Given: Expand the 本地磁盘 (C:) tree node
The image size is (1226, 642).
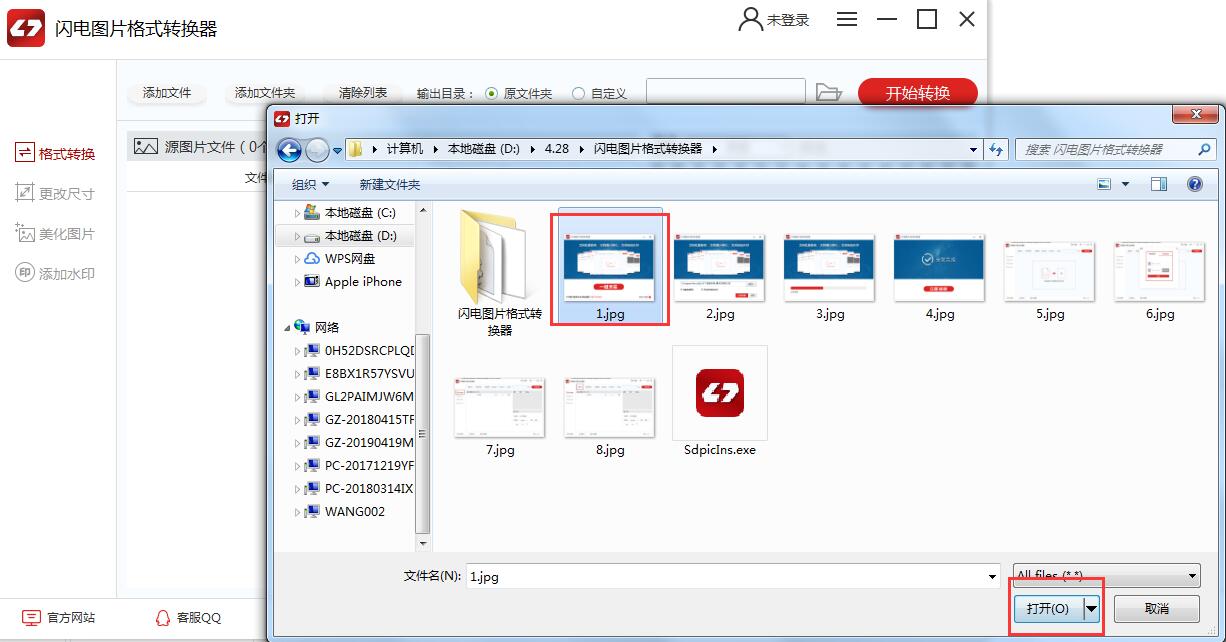Looking at the screenshot, I should click(297, 213).
